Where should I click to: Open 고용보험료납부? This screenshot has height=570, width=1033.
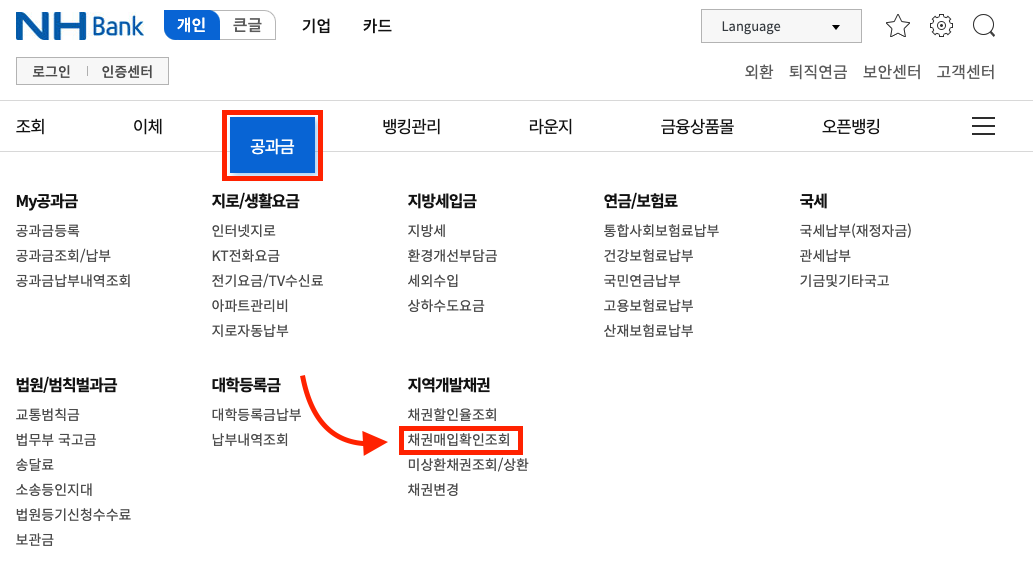[648, 306]
